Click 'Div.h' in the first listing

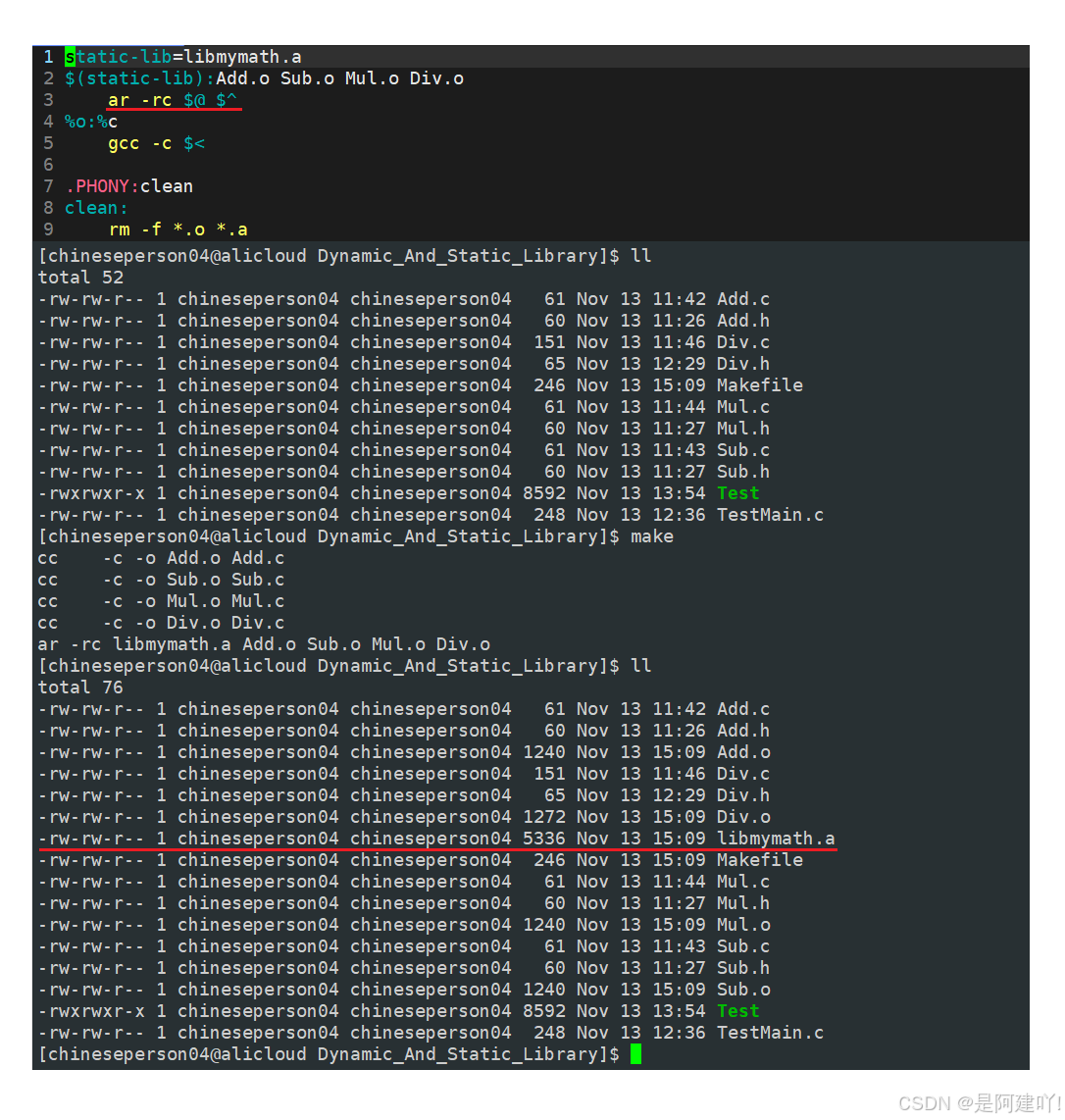tap(743, 364)
